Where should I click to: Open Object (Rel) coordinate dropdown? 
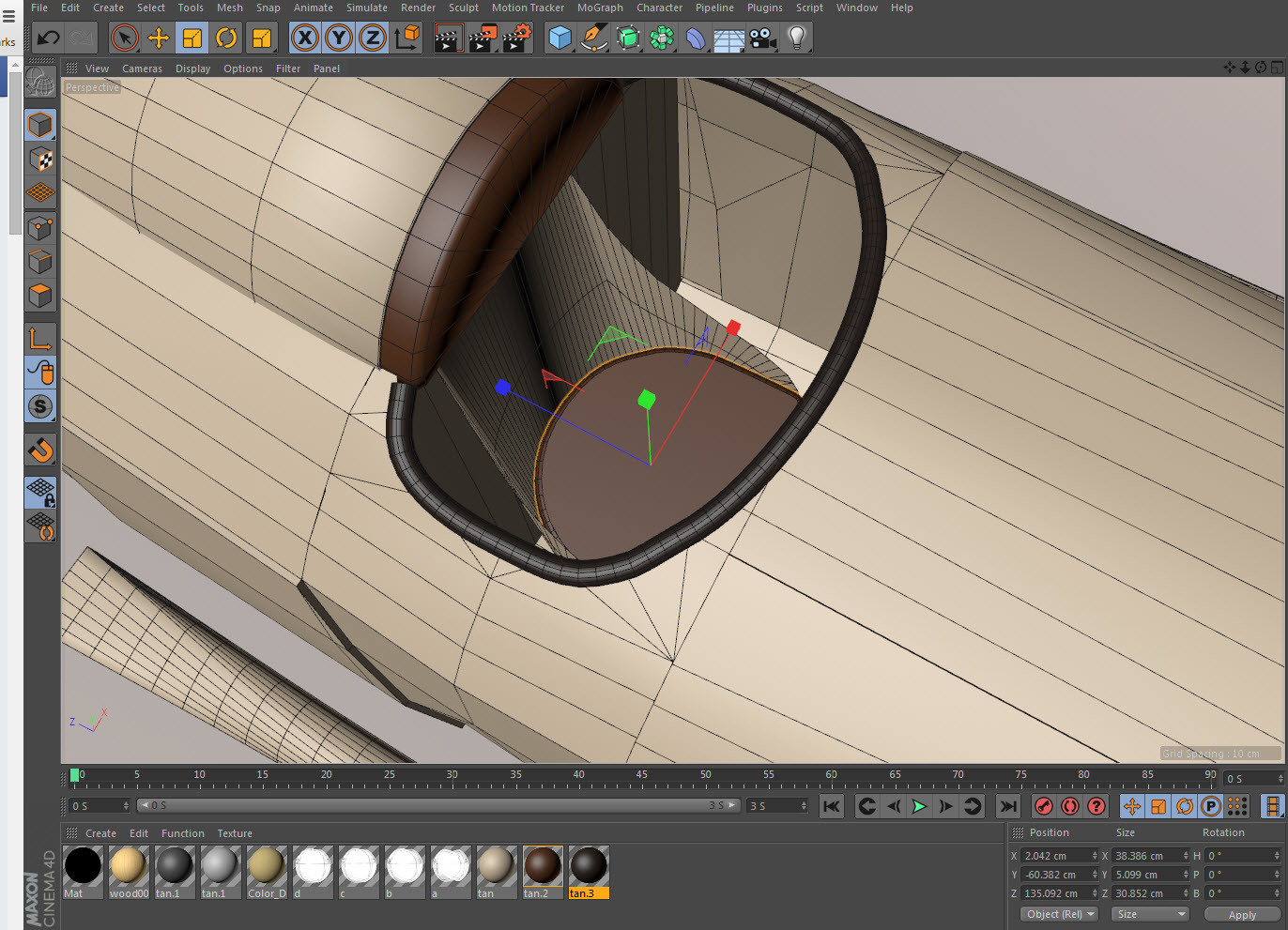[x=1059, y=914]
